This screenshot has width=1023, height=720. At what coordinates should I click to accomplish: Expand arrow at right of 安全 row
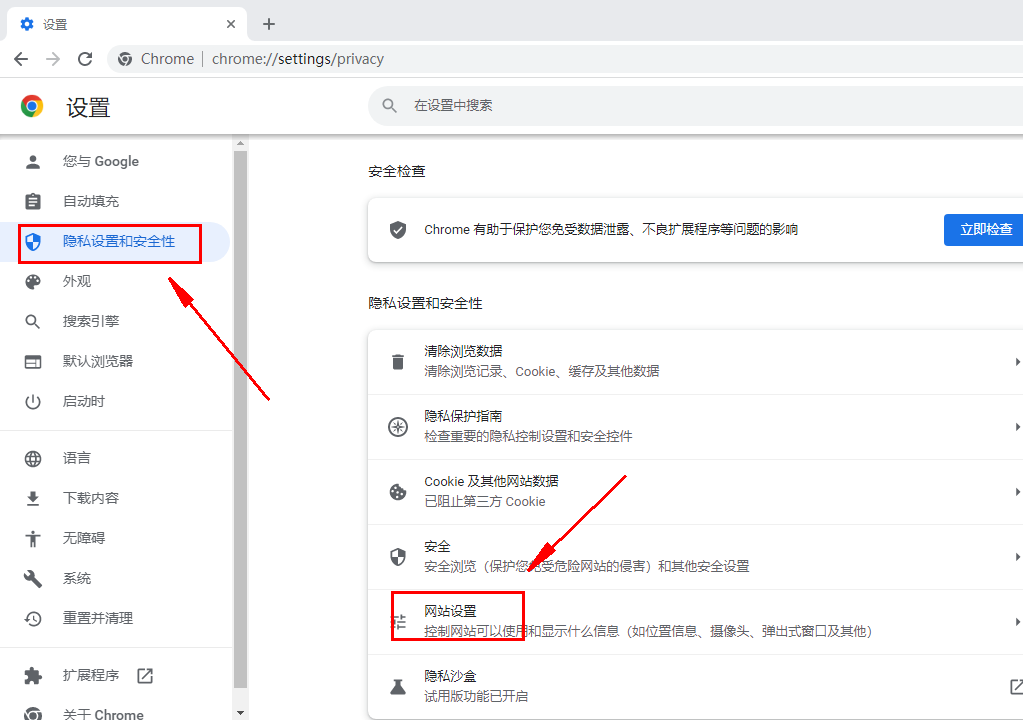pyautogui.click(x=1018, y=557)
